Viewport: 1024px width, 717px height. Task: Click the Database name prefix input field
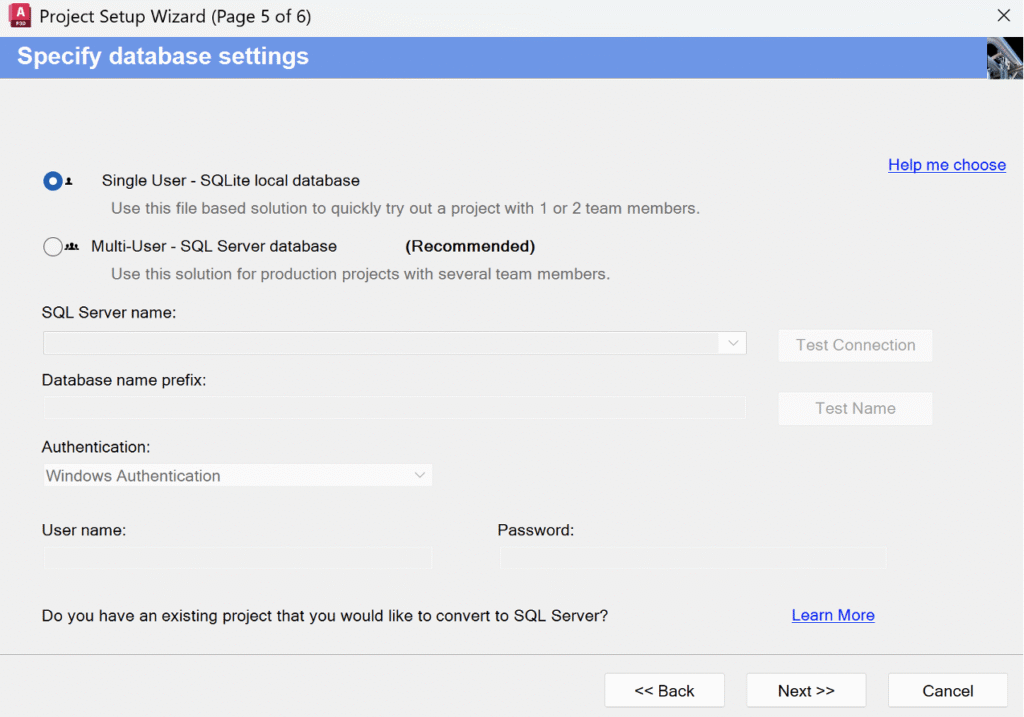394,407
